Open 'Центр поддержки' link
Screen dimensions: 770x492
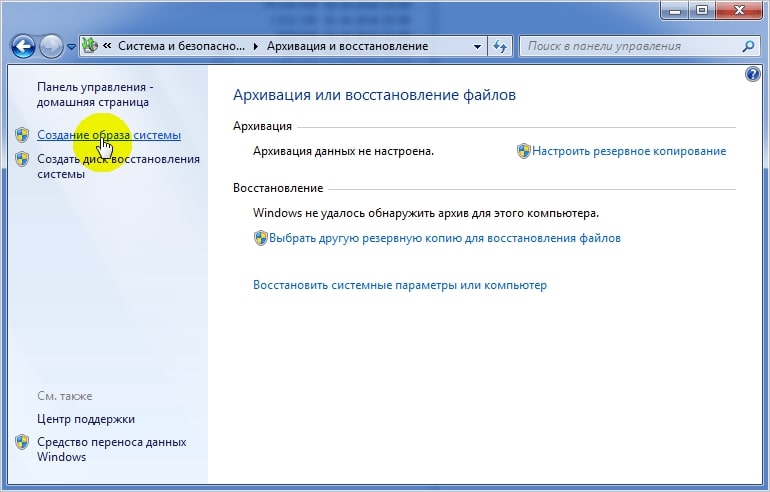[86, 419]
